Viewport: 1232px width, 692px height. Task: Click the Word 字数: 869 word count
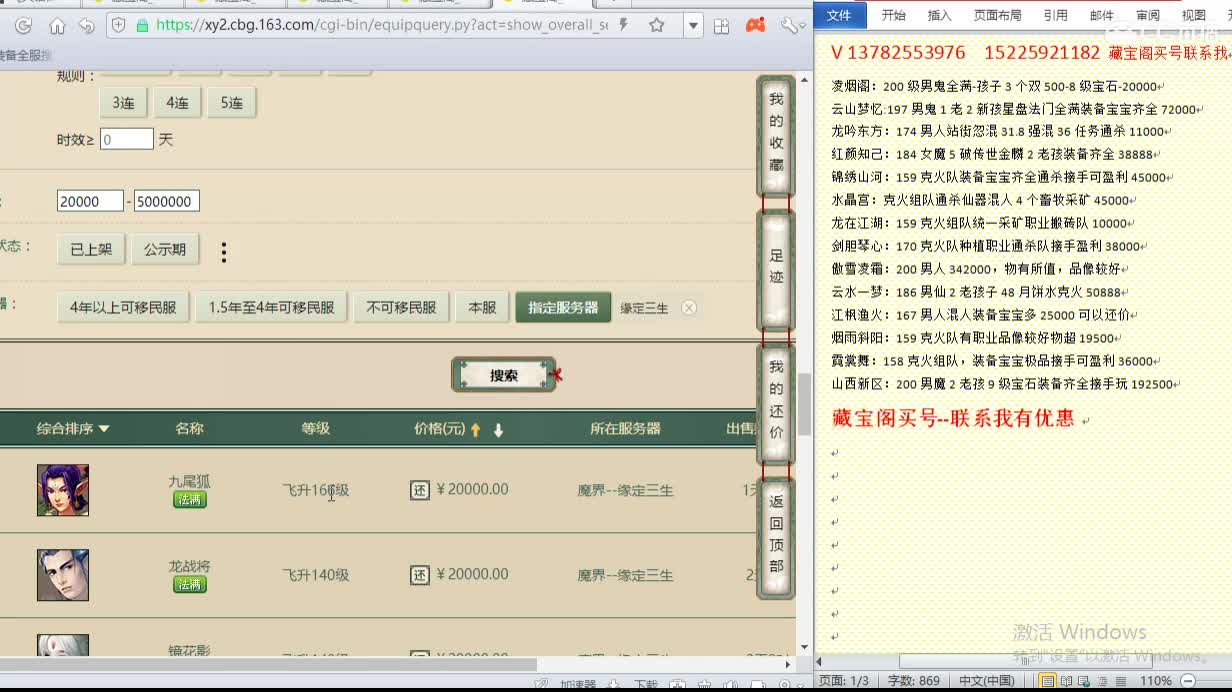[914, 681]
